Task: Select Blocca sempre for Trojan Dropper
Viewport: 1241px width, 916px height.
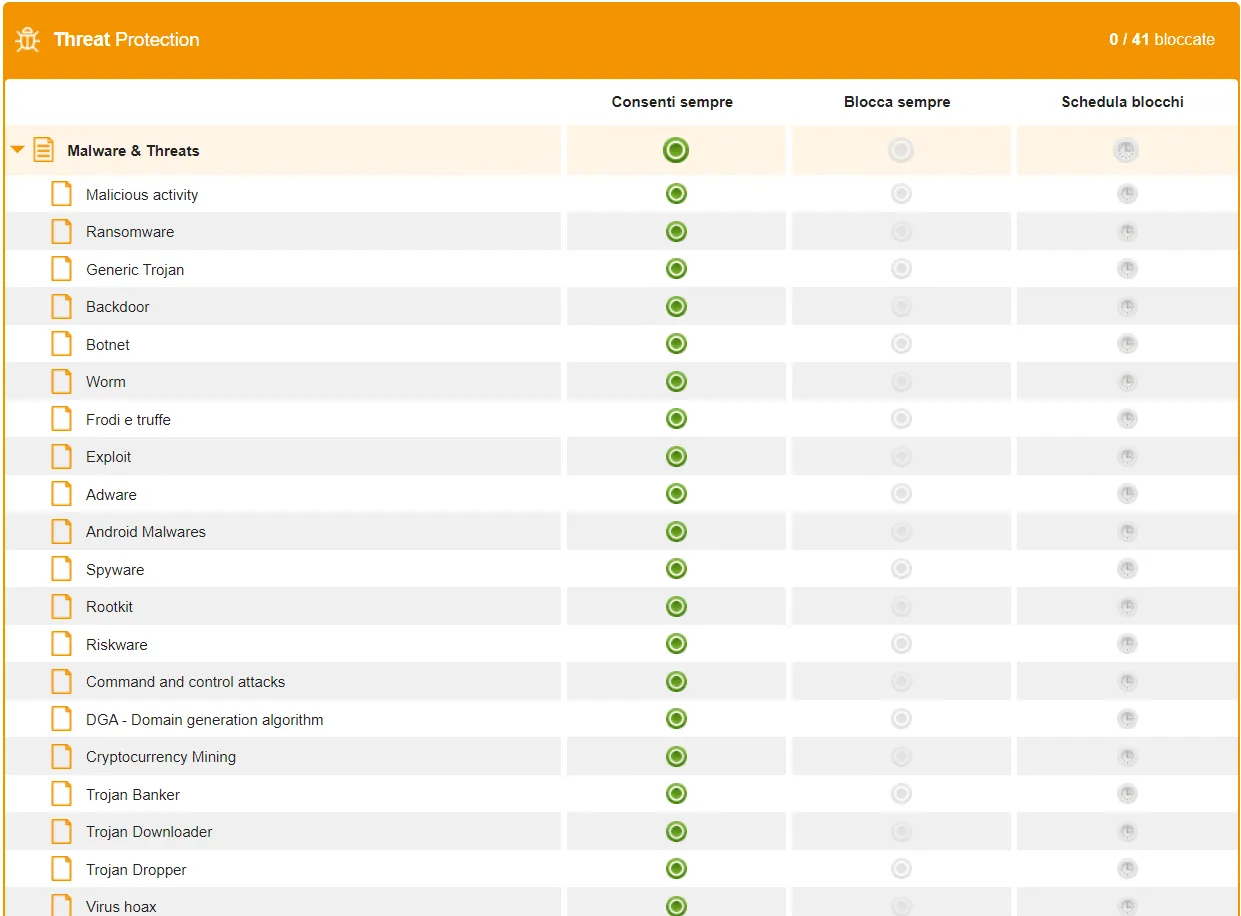Action: tap(901, 869)
